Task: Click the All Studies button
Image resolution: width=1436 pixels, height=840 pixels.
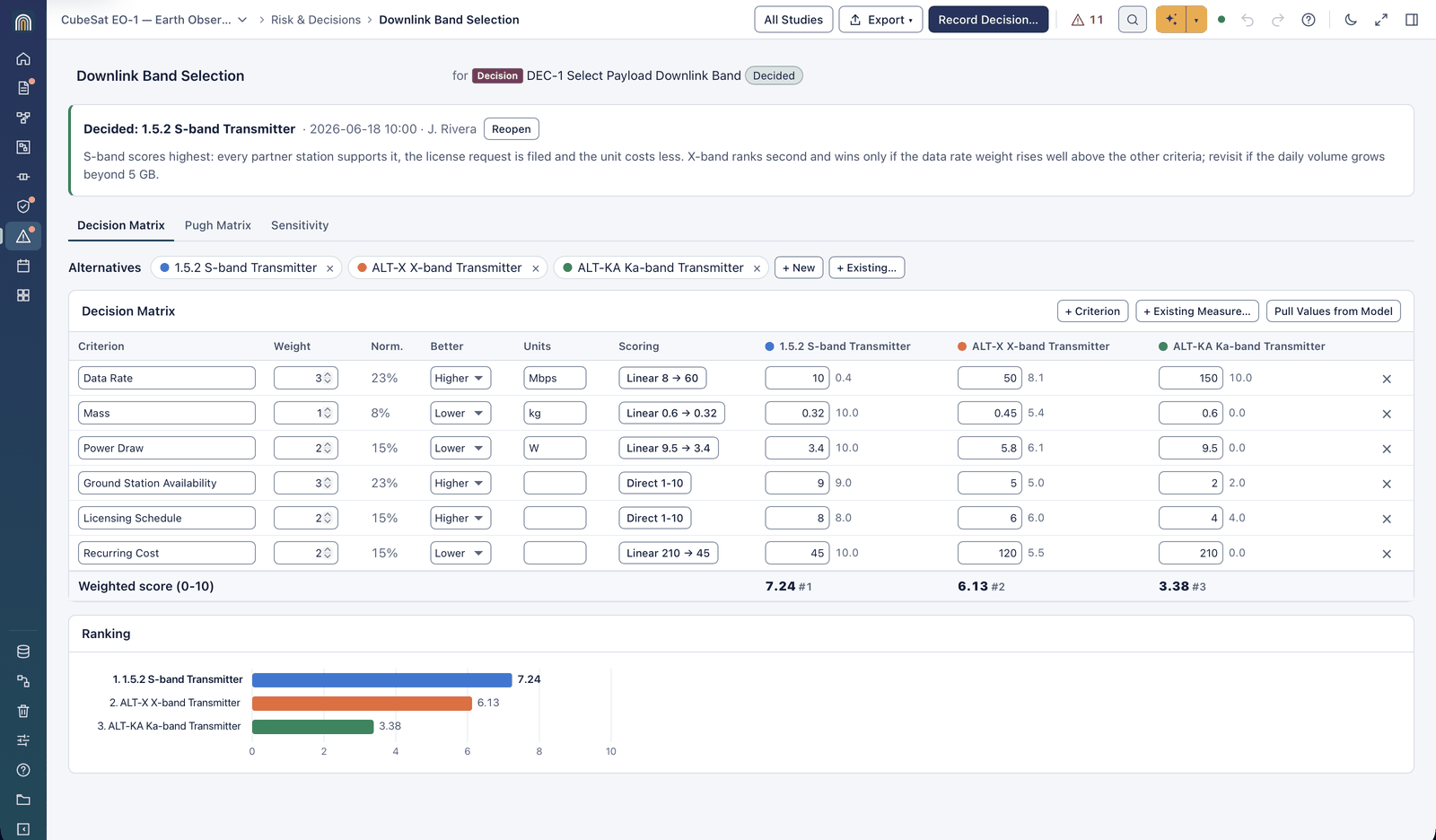Action: [793, 20]
